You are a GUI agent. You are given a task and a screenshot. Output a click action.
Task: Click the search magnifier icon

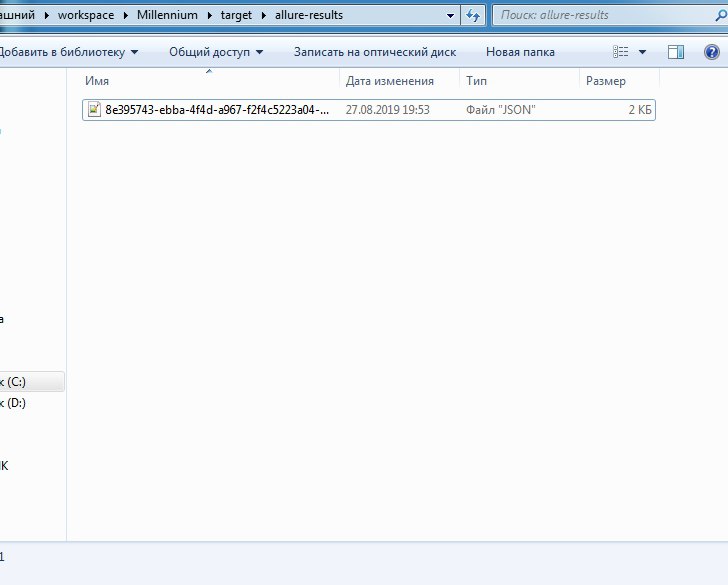click(721, 15)
